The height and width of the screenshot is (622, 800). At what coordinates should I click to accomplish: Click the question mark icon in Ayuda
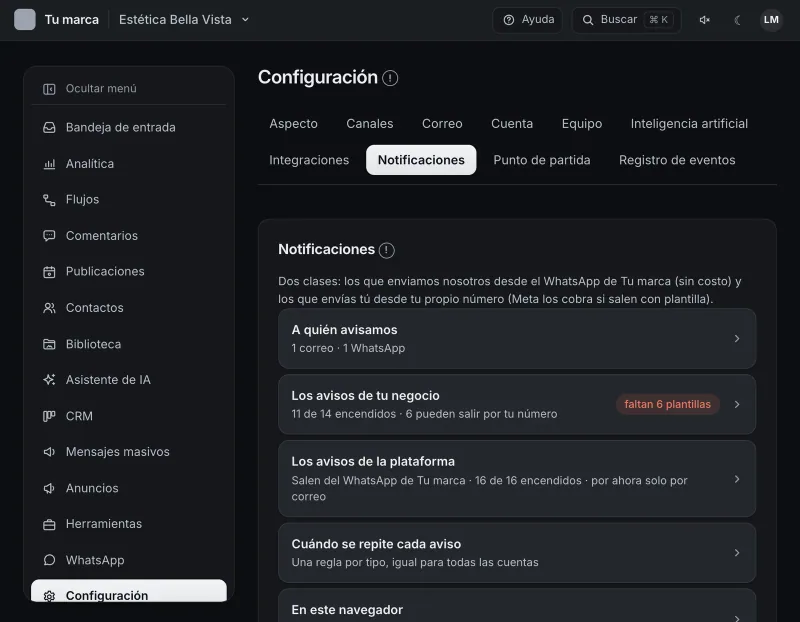pyautogui.click(x=509, y=20)
